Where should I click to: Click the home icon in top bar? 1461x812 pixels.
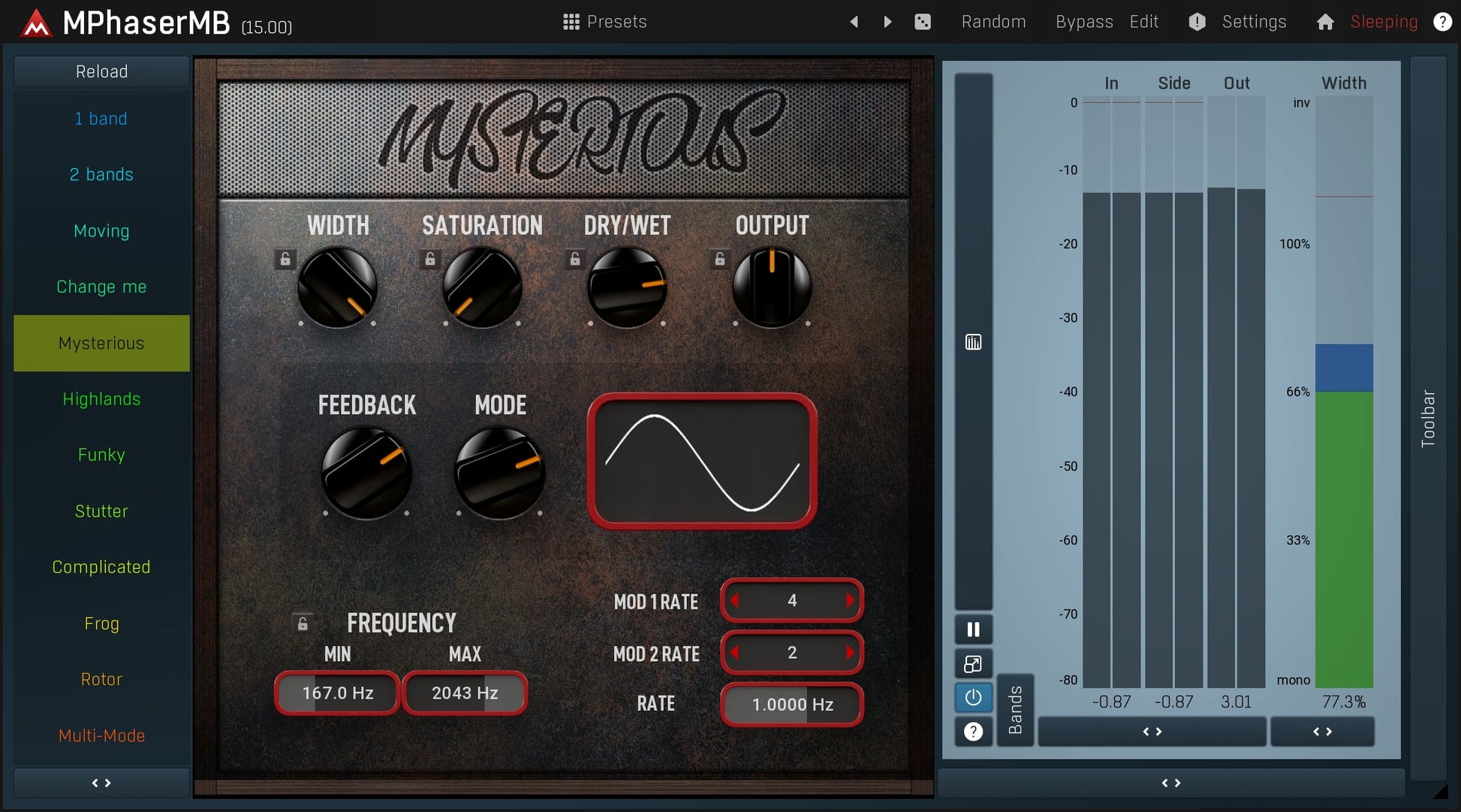(x=1325, y=22)
